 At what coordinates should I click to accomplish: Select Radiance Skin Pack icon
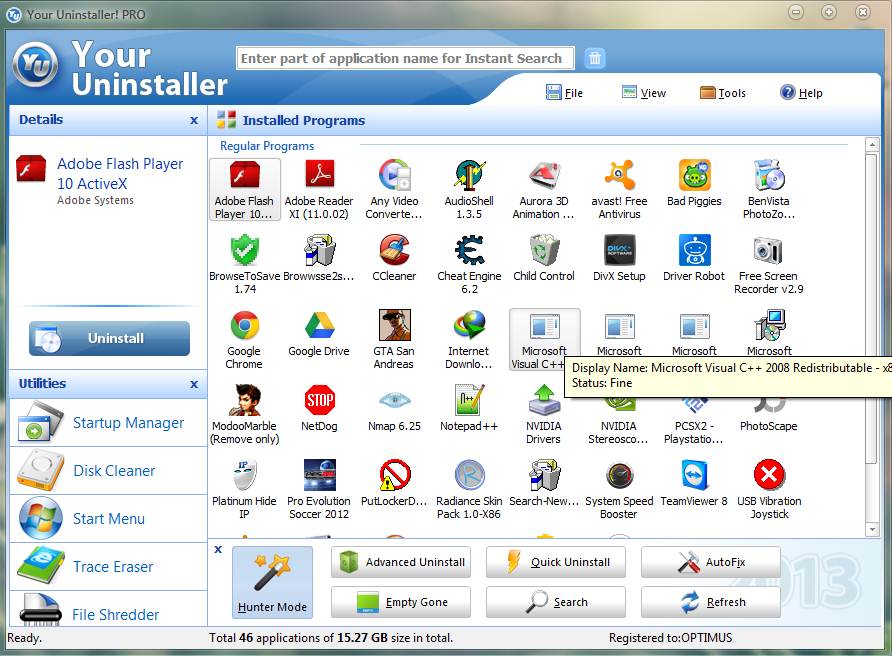click(x=469, y=475)
